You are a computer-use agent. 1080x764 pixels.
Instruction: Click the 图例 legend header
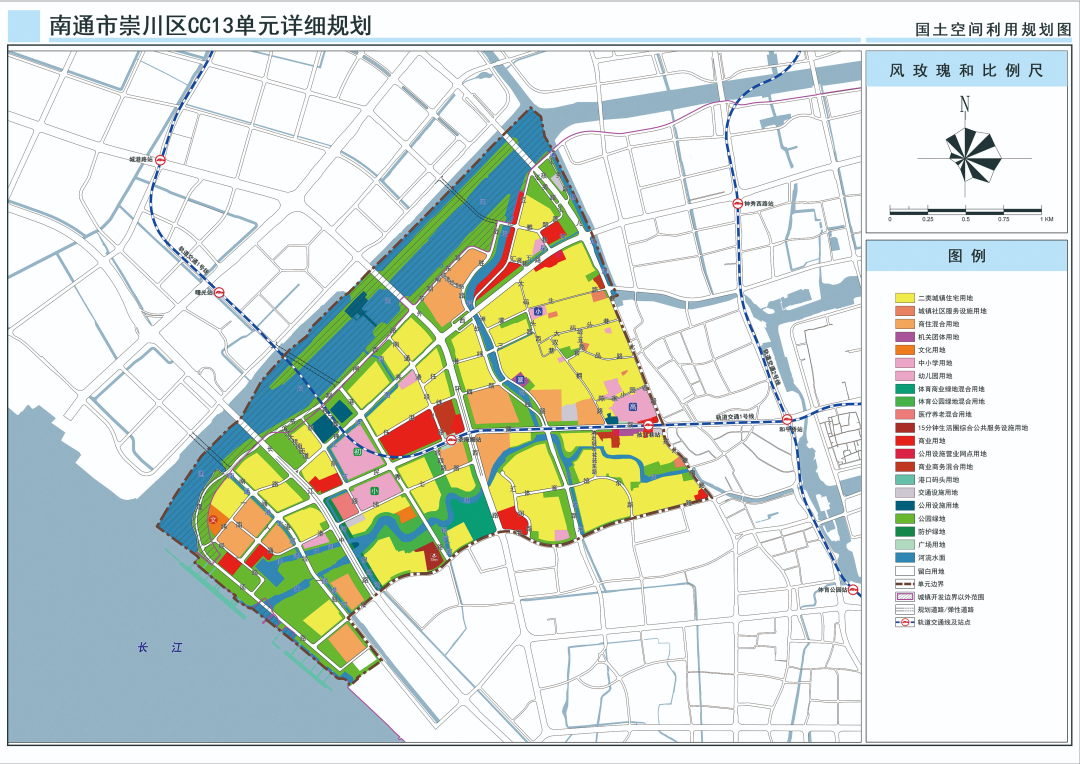966,256
